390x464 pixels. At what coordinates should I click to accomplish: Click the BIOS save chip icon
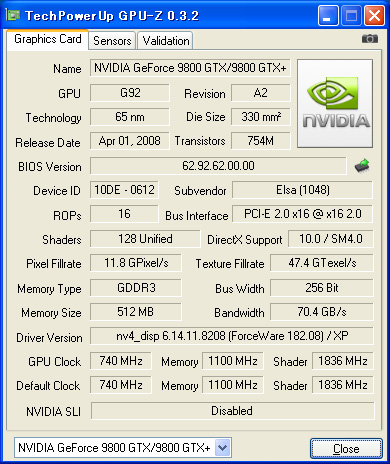click(362, 165)
